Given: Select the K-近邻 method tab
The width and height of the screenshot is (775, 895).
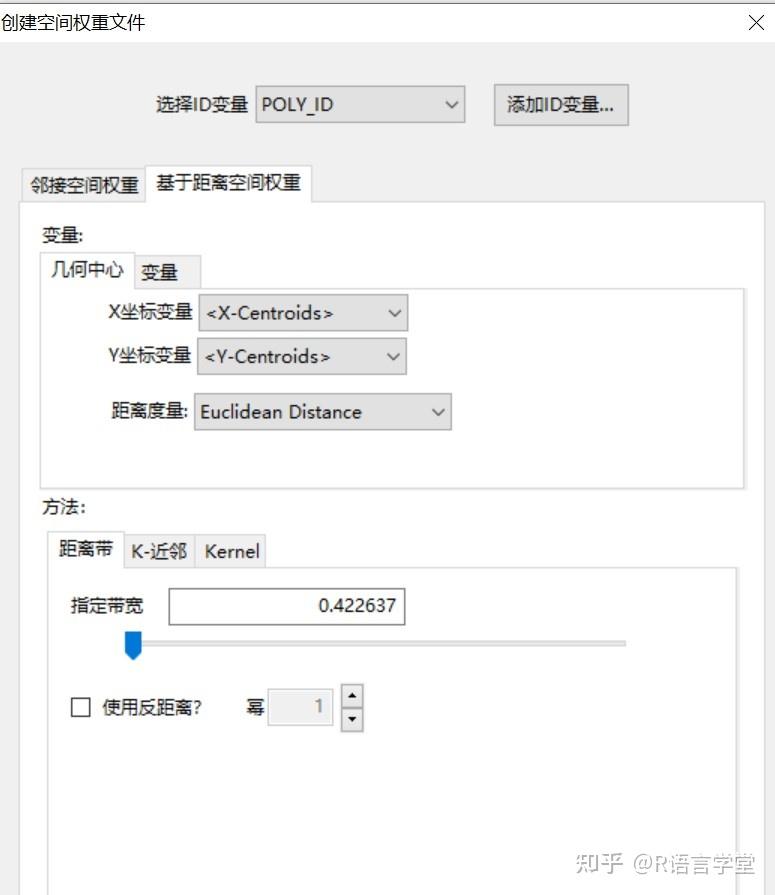Looking at the screenshot, I should pyautogui.click(x=157, y=550).
